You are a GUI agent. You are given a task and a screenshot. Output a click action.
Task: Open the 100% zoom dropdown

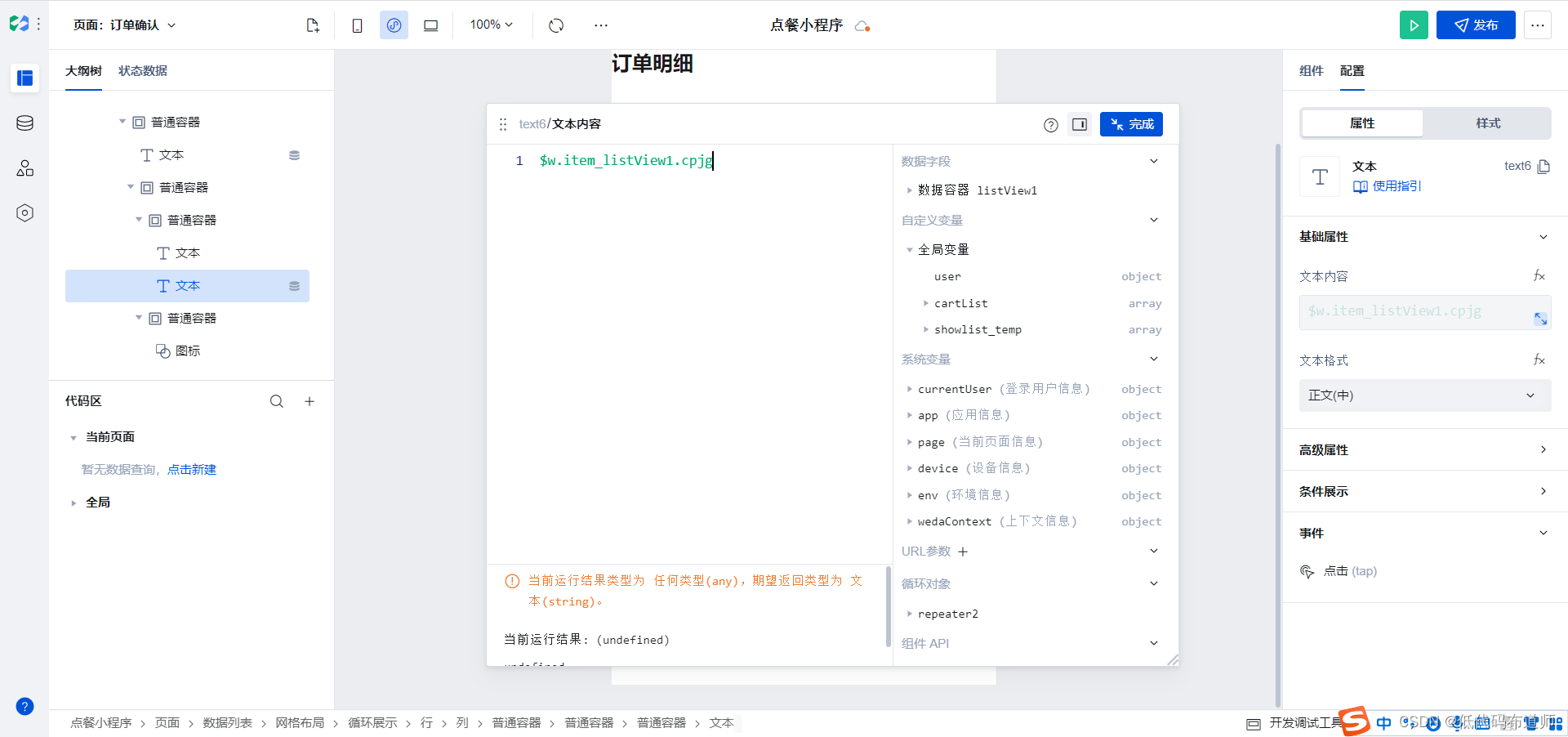click(492, 25)
